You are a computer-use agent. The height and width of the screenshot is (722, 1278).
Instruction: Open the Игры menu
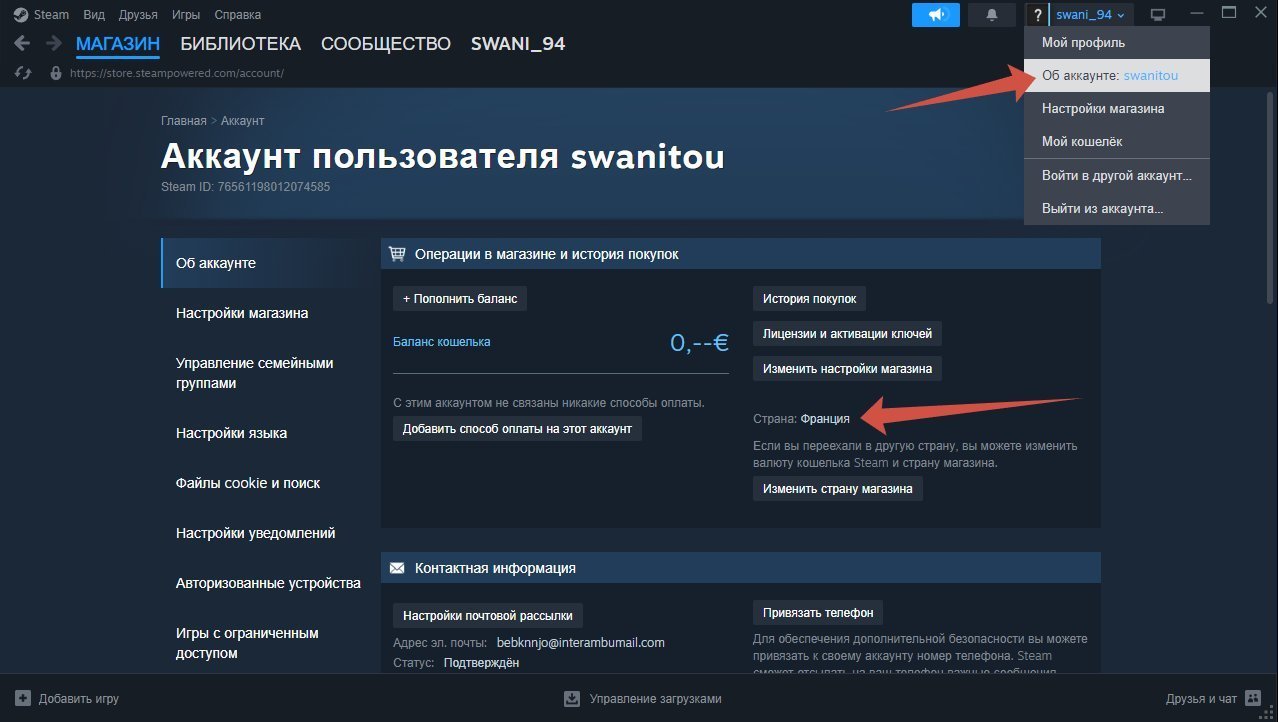[x=185, y=15]
